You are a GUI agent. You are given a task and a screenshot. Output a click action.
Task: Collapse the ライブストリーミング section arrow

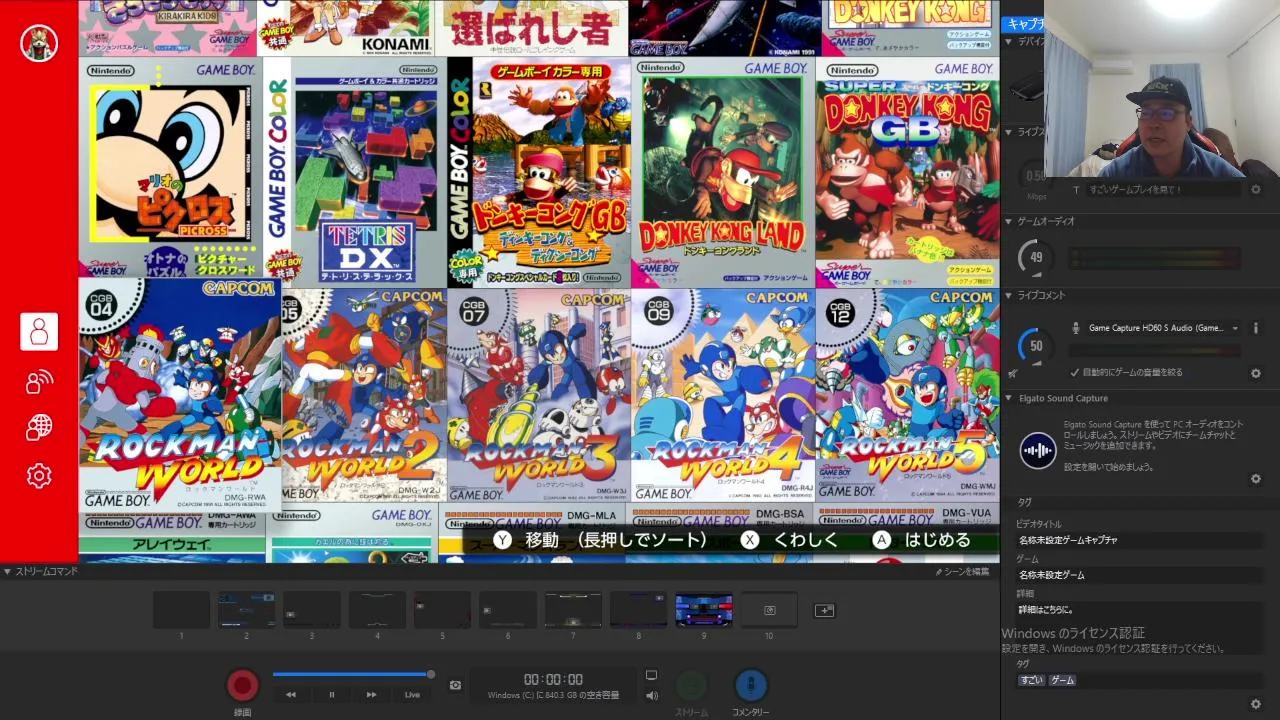pyautogui.click(x=1009, y=132)
